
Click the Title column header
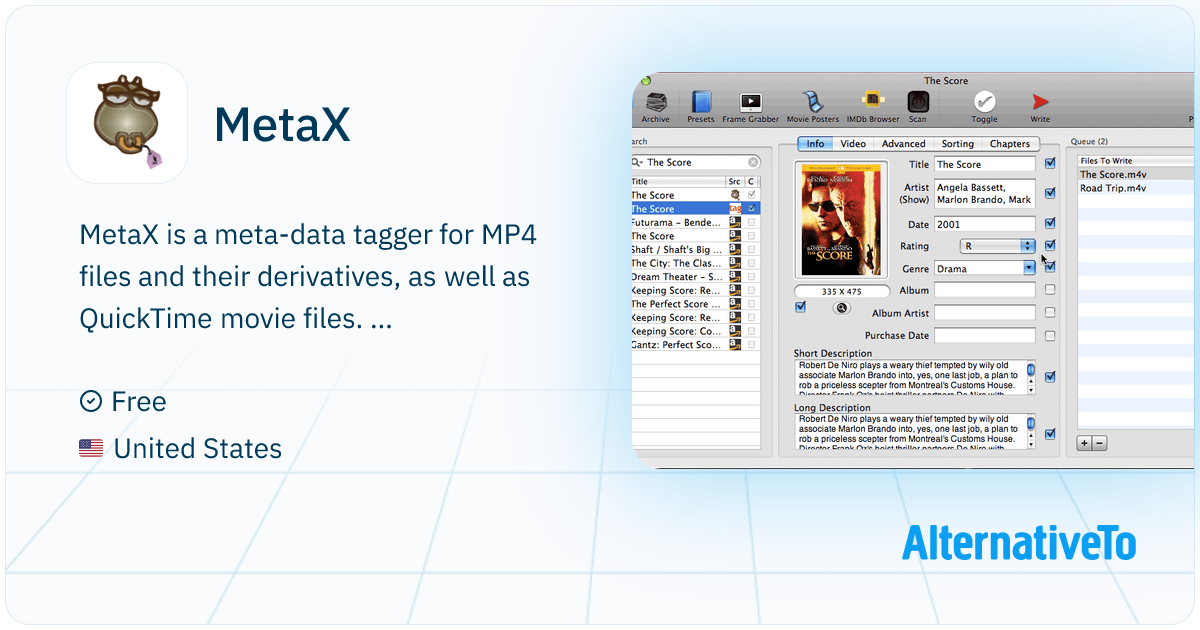pyautogui.click(x=678, y=181)
